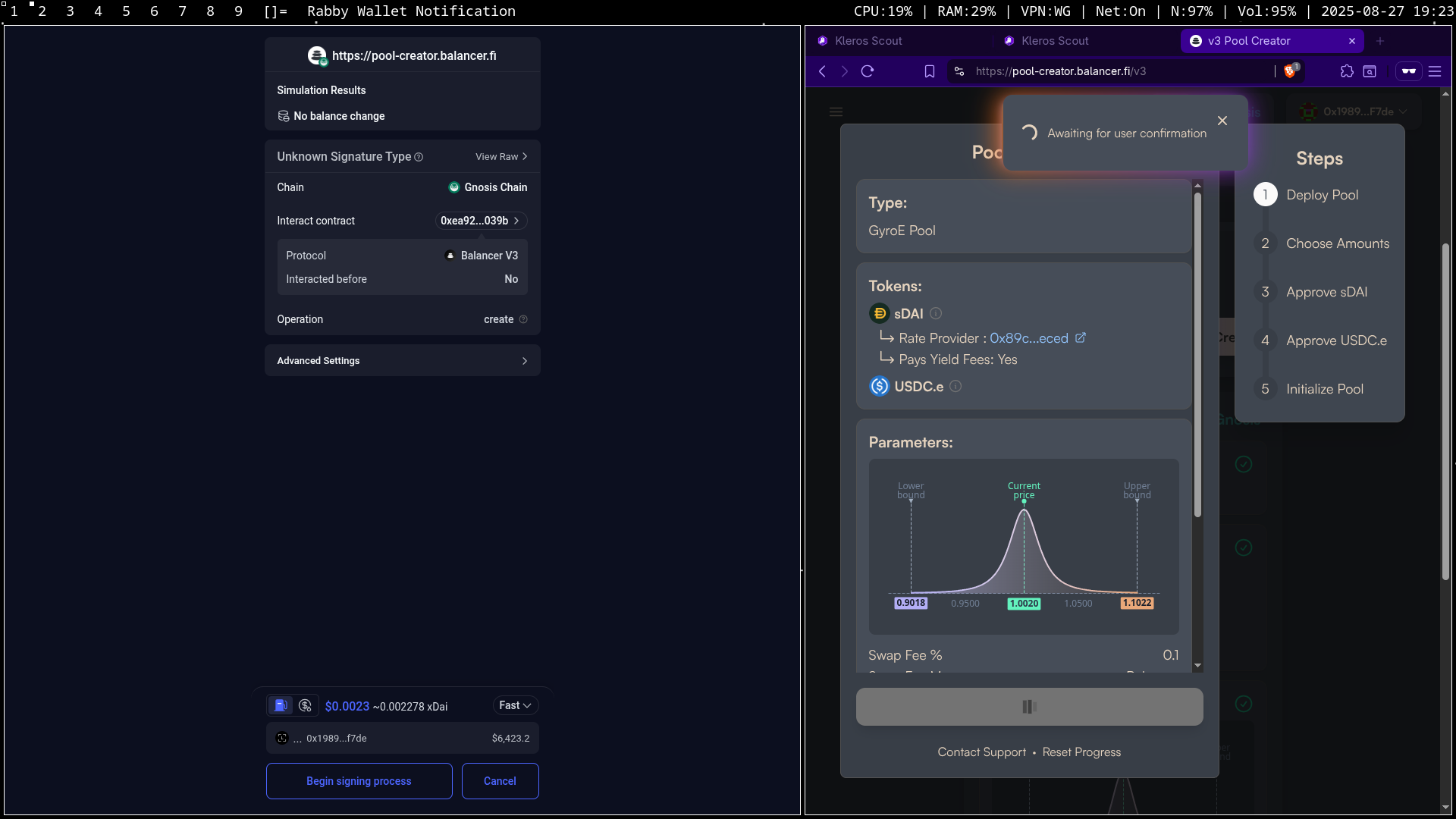Open Brave Shields icon
The width and height of the screenshot is (1456, 819).
point(1291,71)
